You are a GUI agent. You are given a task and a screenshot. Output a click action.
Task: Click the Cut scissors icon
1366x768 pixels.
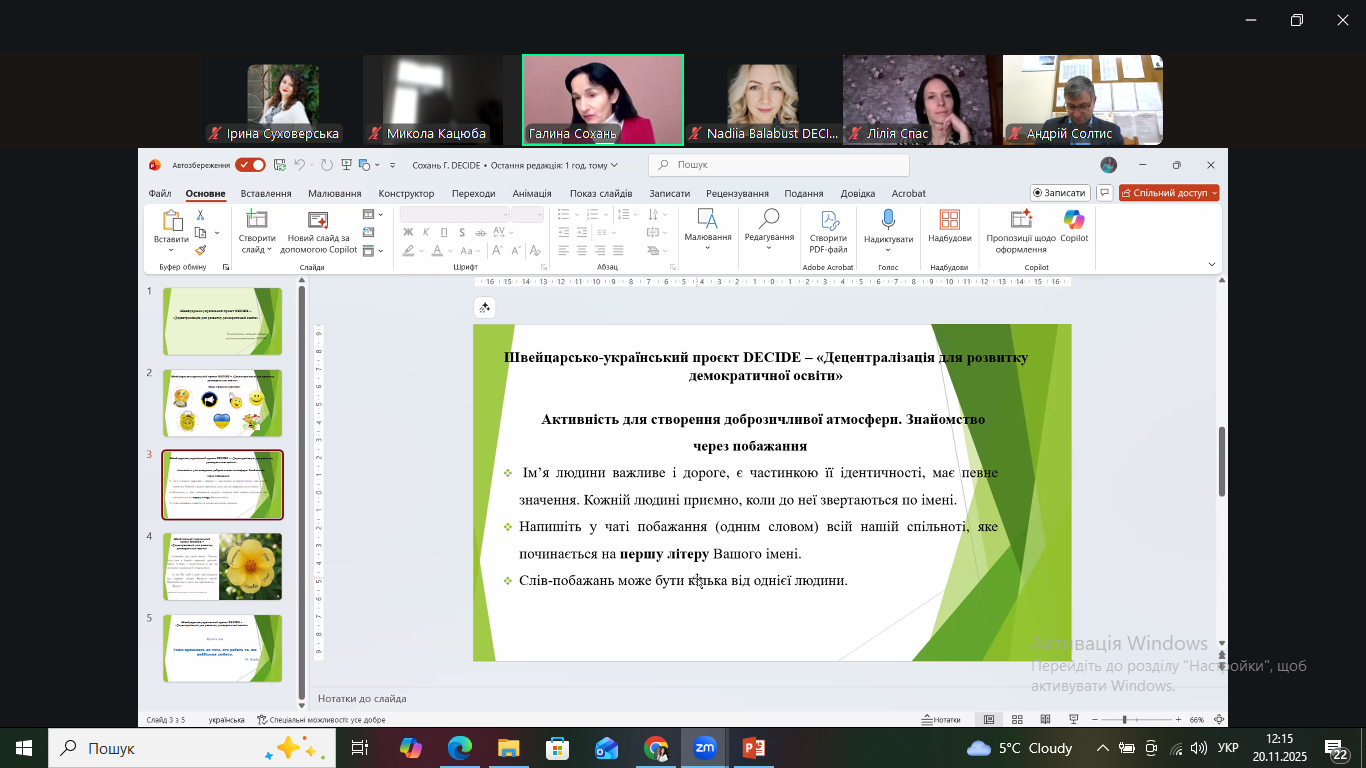click(x=200, y=215)
